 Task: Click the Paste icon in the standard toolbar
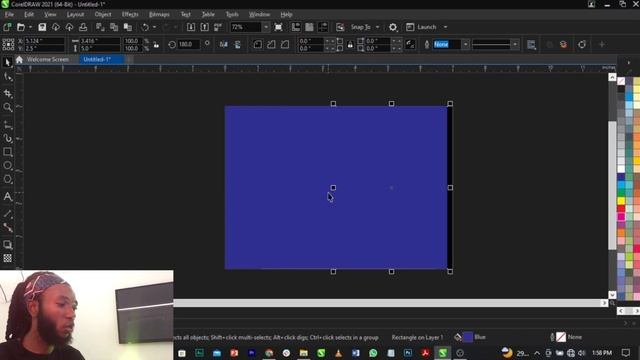pos(128,27)
